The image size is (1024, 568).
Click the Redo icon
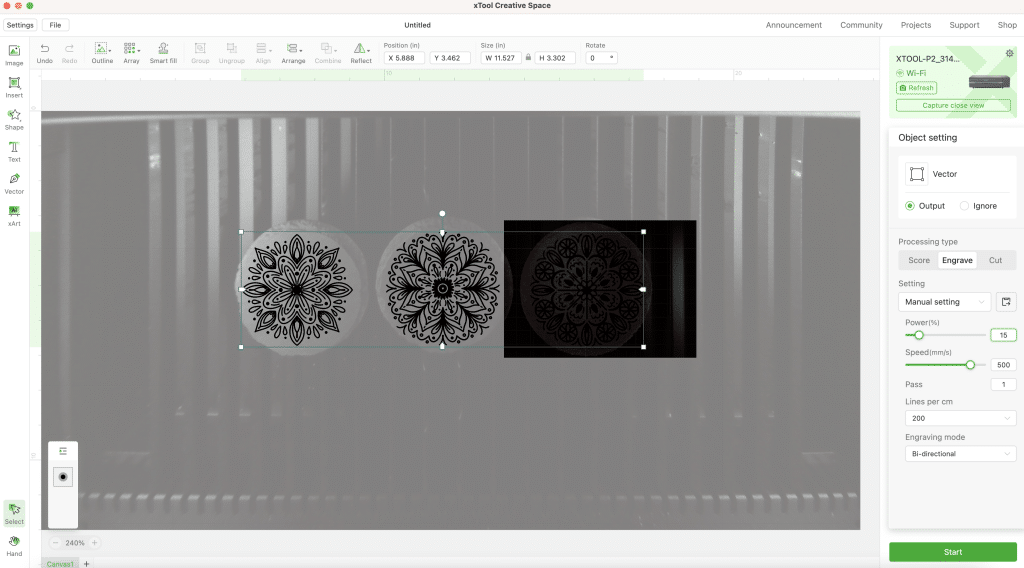coord(69,54)
